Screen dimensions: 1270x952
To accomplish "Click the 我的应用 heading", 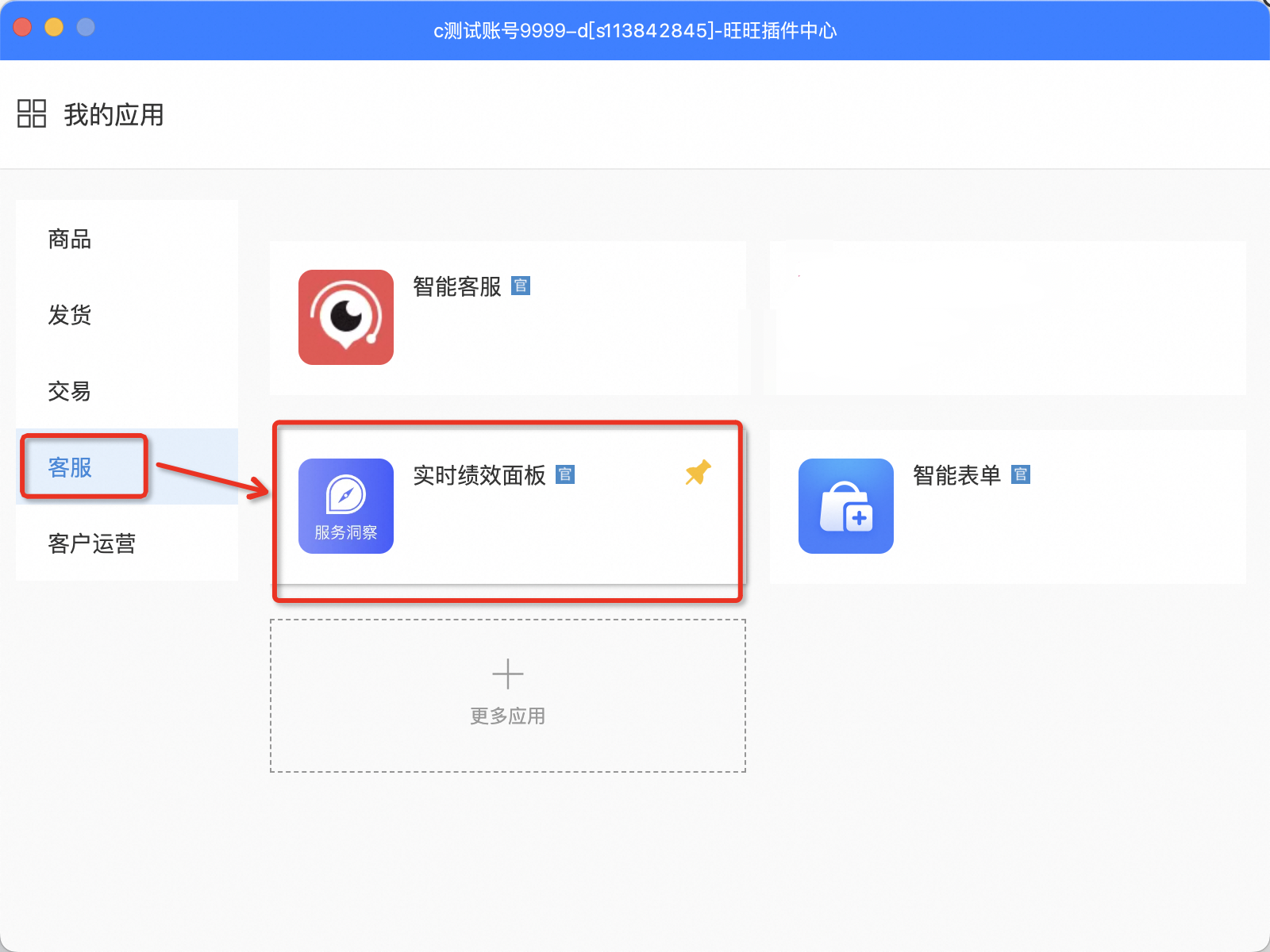I will coord(114,114).
